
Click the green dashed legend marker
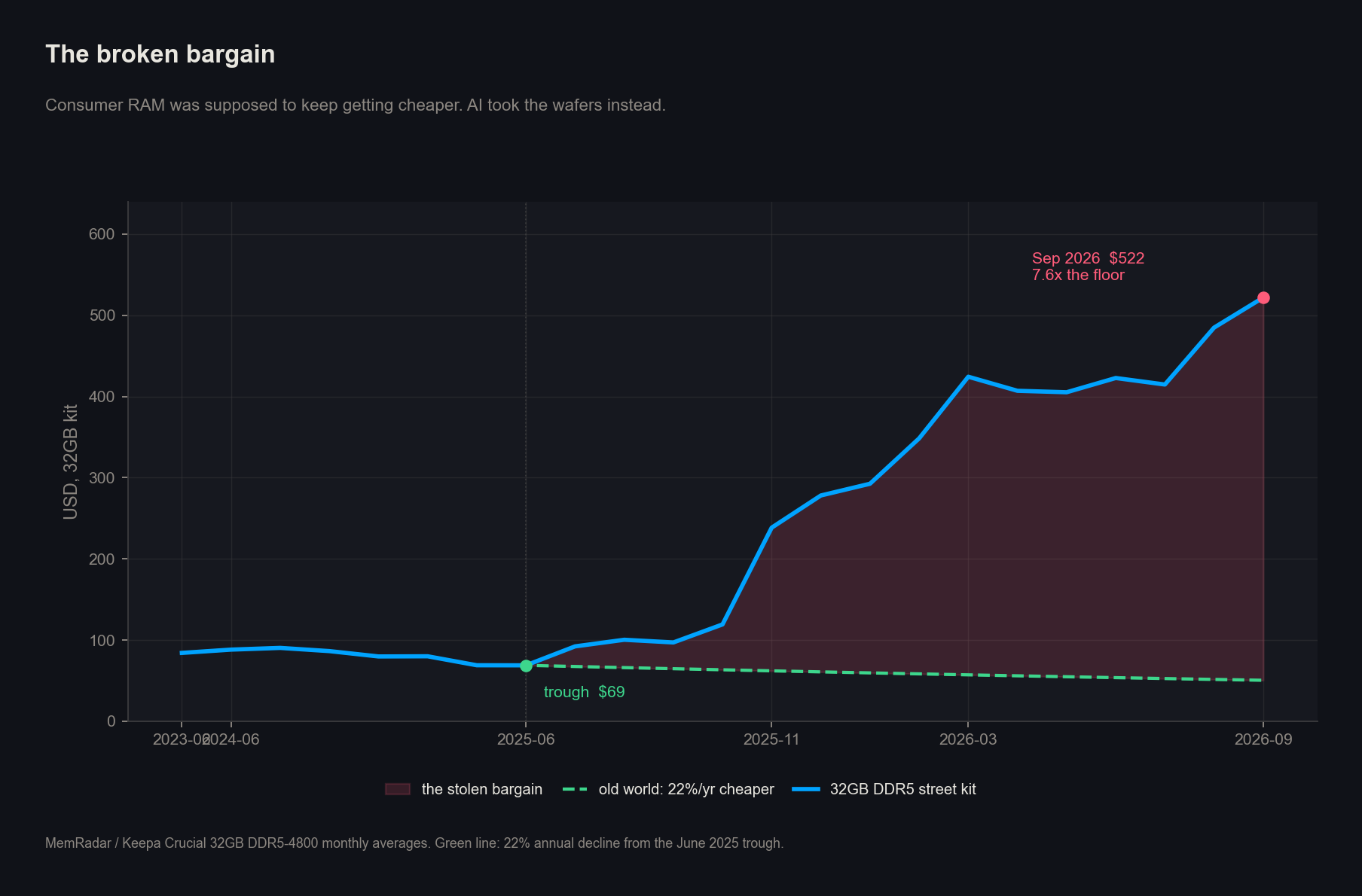click(x=575, y=789)
